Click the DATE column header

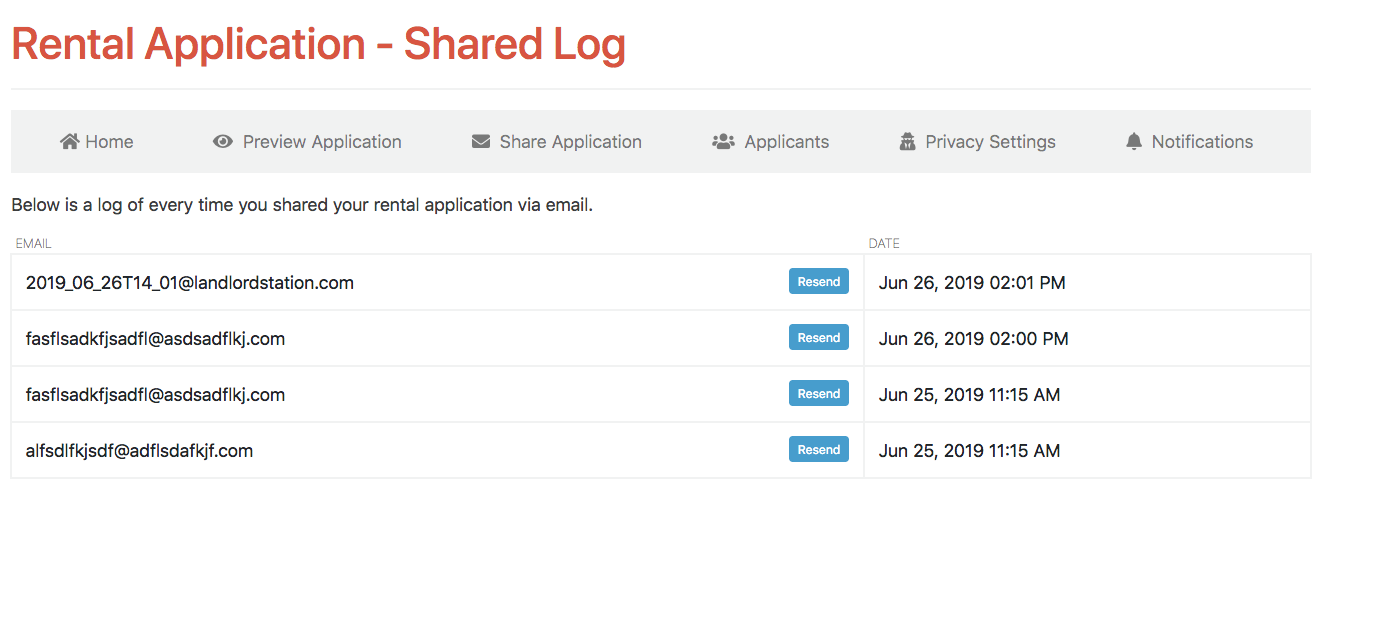(x=884, y=243)
